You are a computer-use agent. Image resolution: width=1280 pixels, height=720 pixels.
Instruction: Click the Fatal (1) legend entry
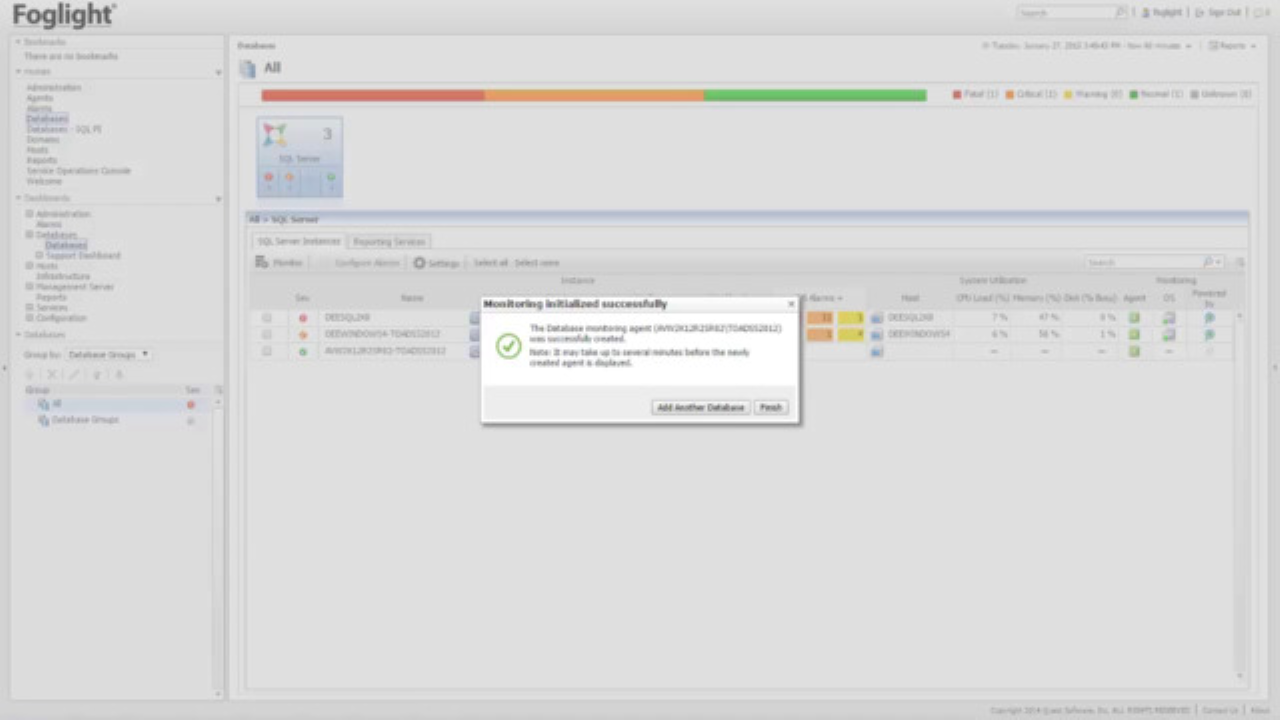tap(975, 94)
